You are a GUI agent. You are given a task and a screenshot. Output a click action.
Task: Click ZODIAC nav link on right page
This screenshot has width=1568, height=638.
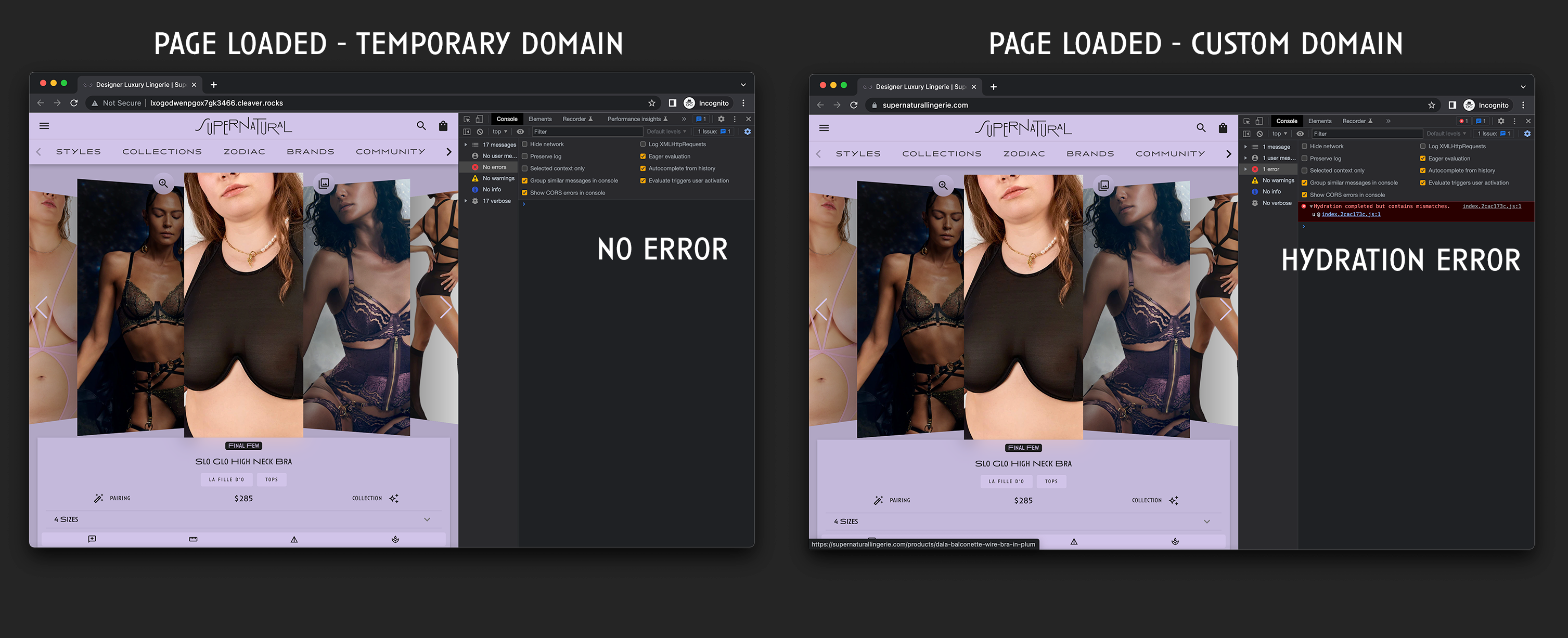[1024, 154]
